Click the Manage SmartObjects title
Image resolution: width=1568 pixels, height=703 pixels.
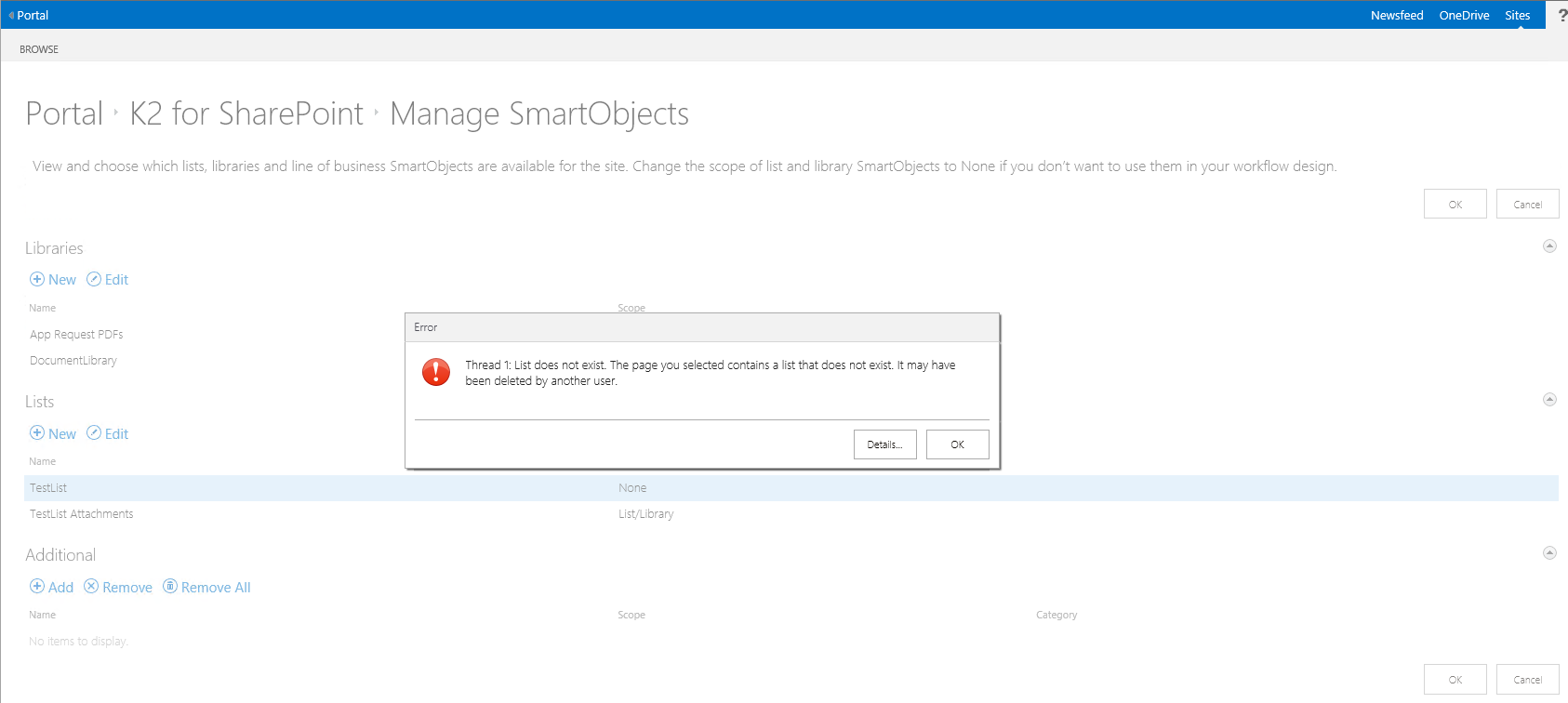point(539,113)
